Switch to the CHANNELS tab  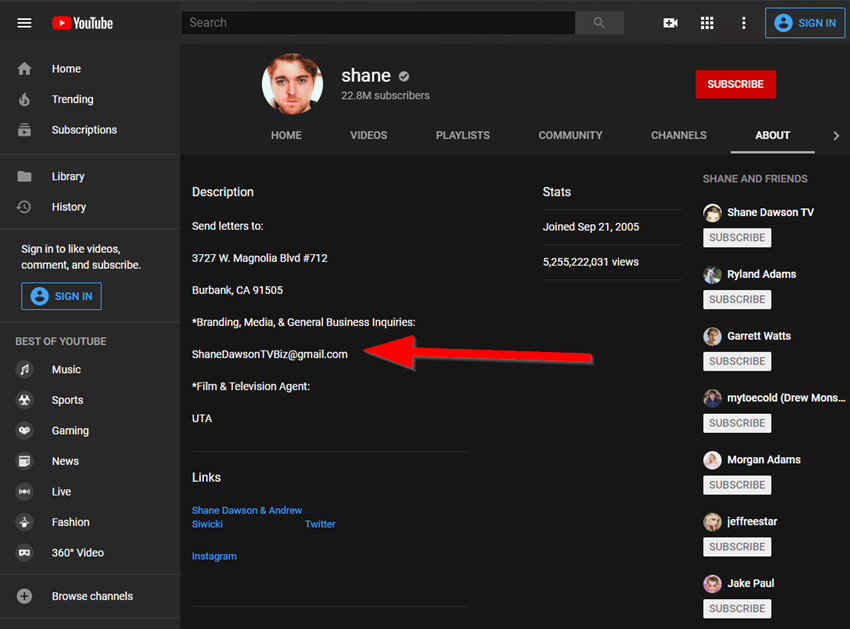(679, 136)
